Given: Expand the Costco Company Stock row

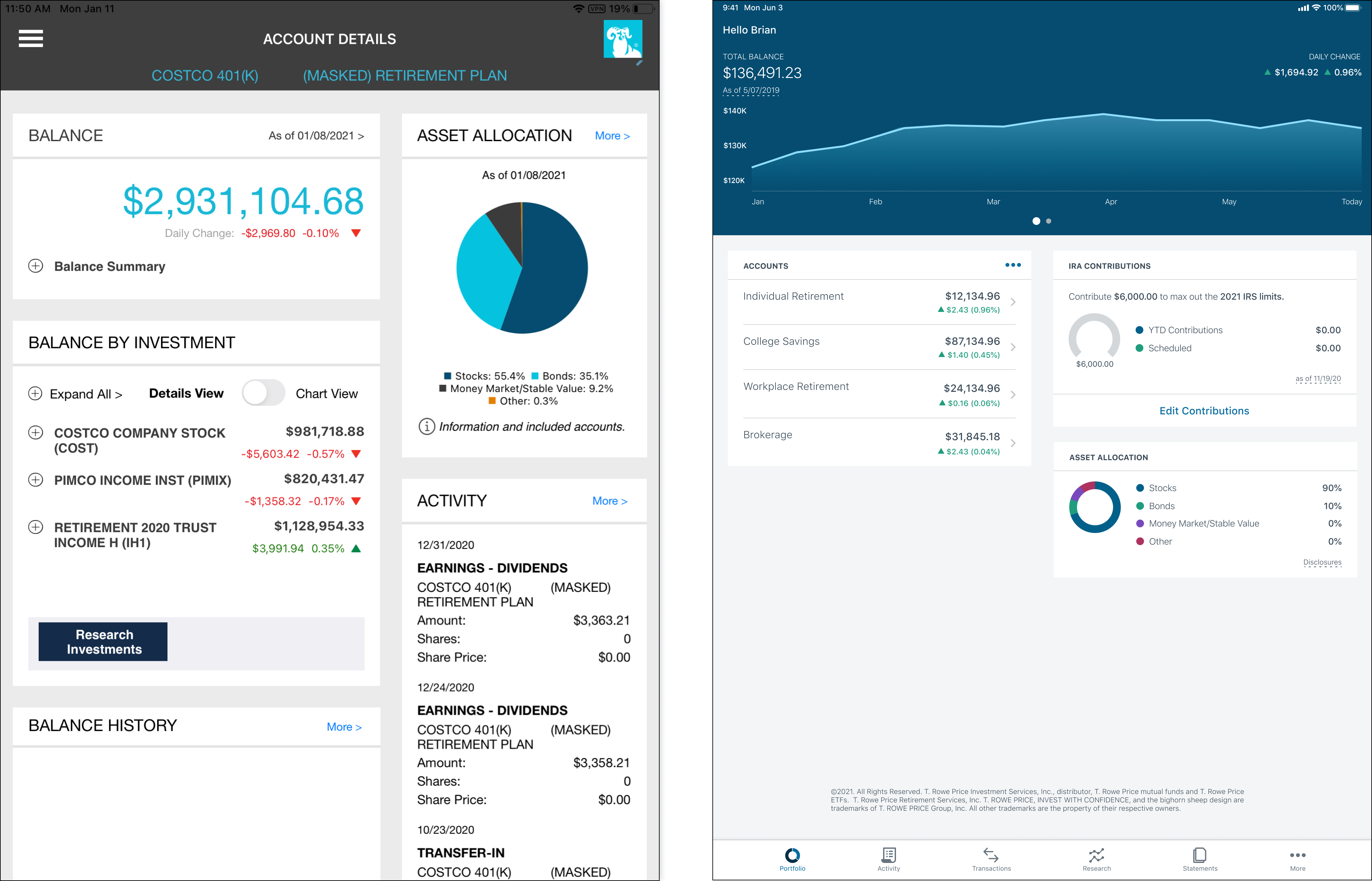Looking at the screenshot, I should (x=35, y=432).
